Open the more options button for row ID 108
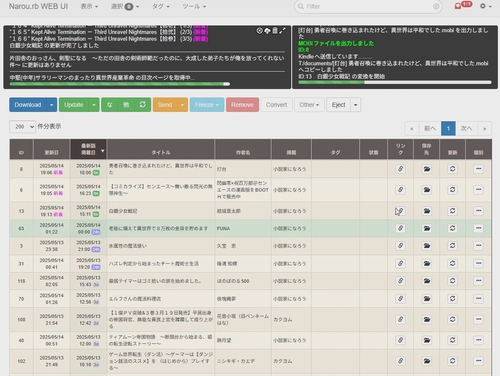Viewport: 500px width, 376px height. tap(478, 319)
